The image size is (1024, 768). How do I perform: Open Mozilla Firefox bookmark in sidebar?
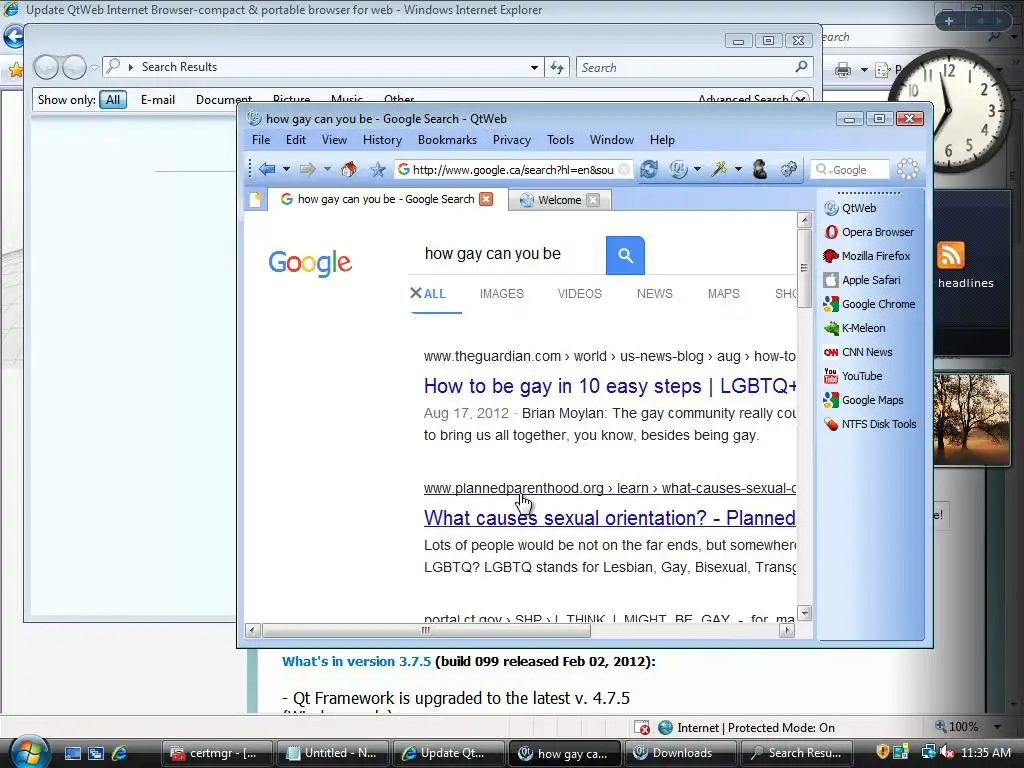867,256
